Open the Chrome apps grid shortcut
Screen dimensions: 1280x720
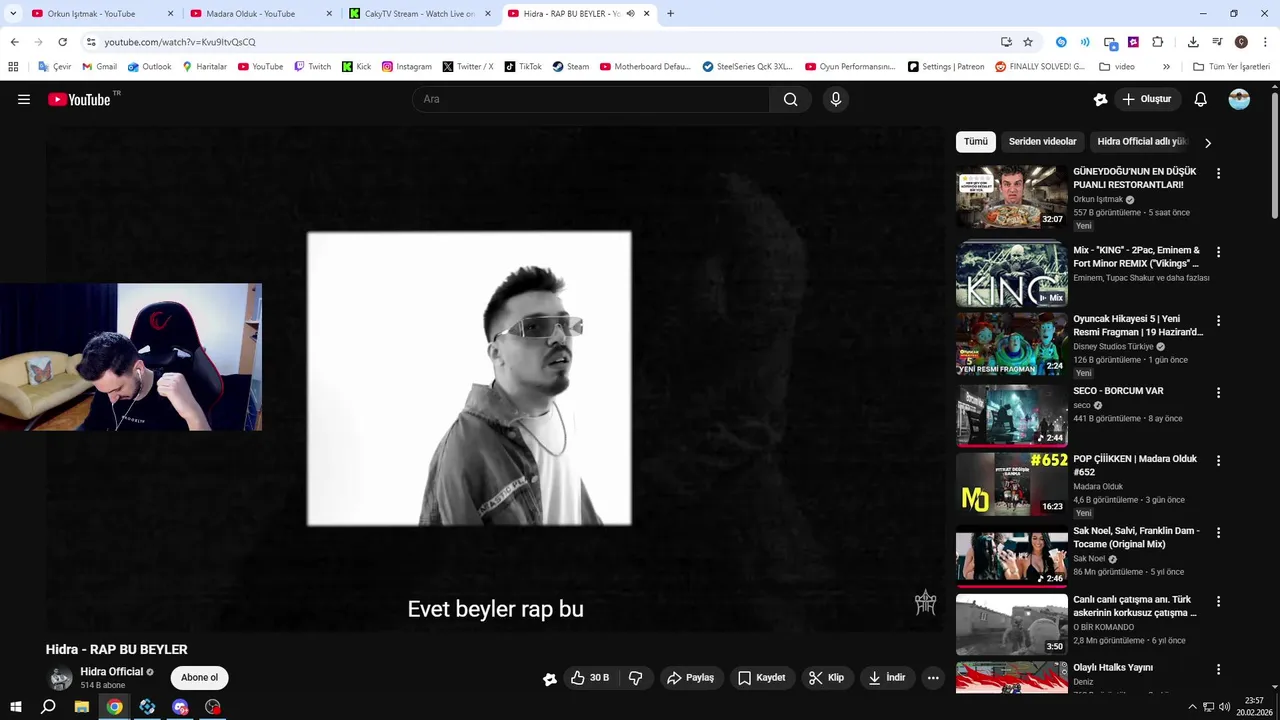tap(13, 67)
